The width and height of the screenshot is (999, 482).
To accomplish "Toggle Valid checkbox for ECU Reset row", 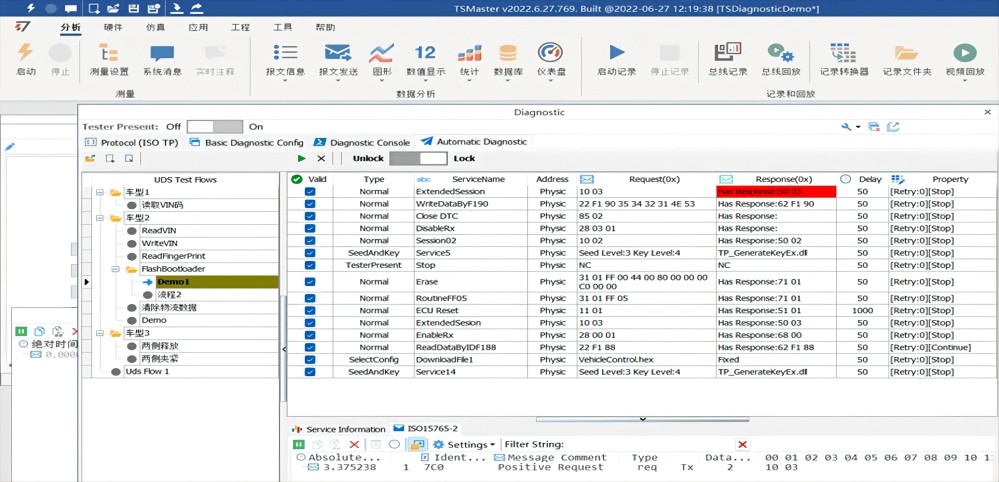I will point(310,310).
